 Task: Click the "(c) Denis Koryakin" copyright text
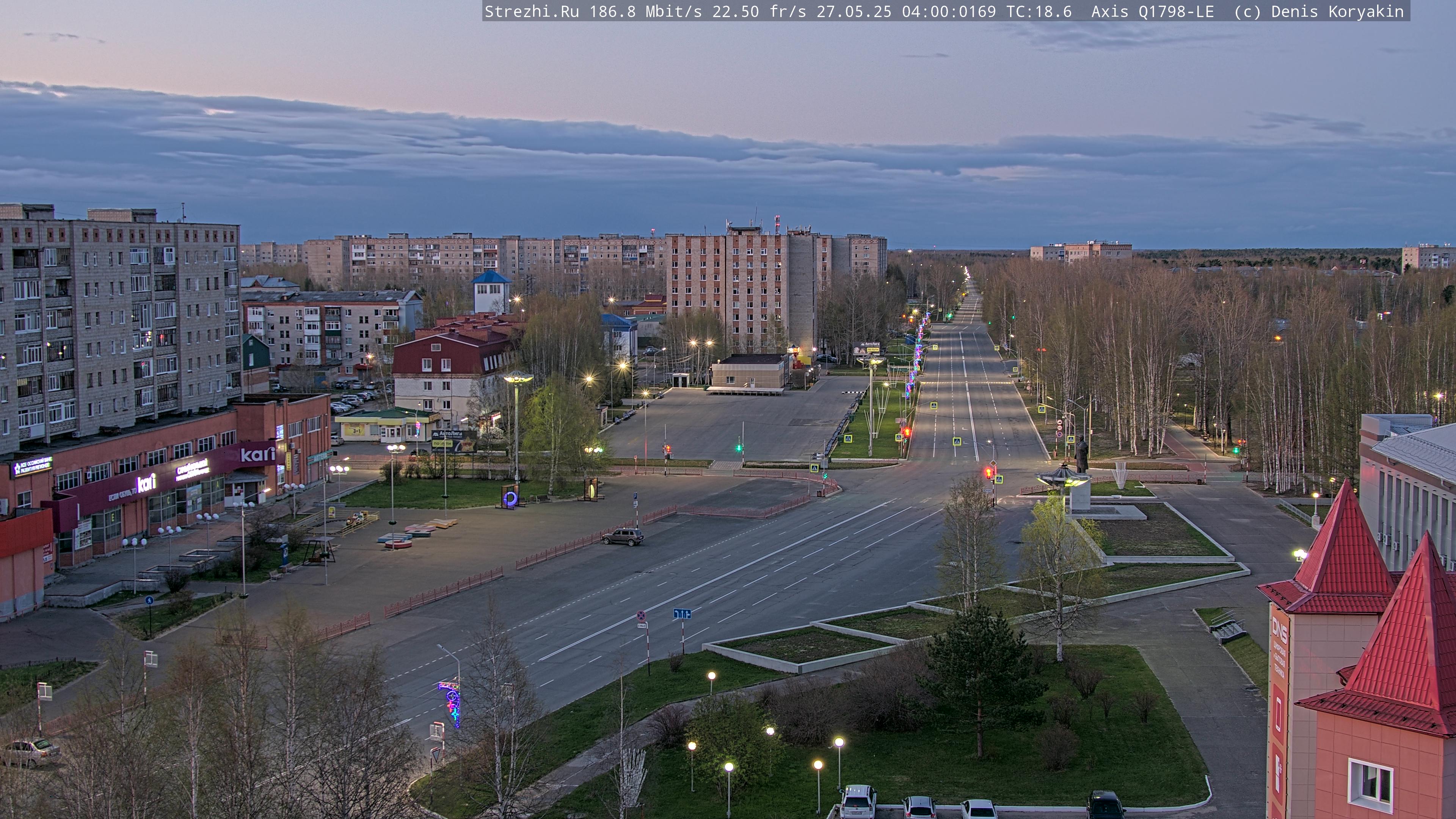[x=1319, y=12]
